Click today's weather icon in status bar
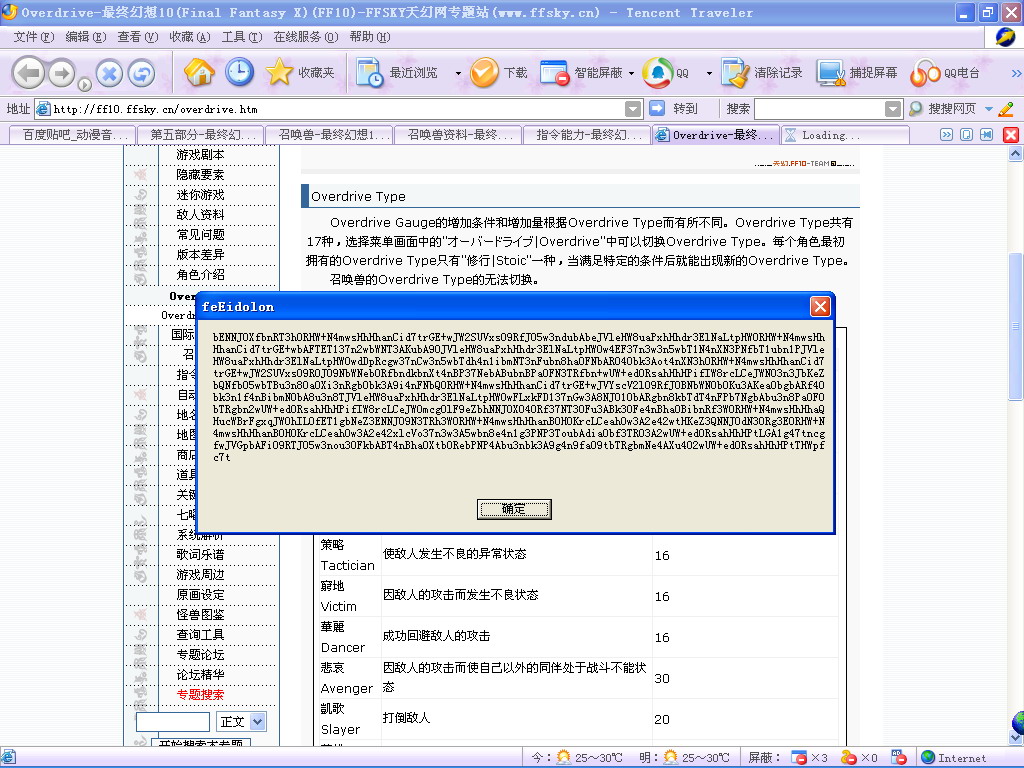Viewport: 1024px width, 768px height. [563, 758]
